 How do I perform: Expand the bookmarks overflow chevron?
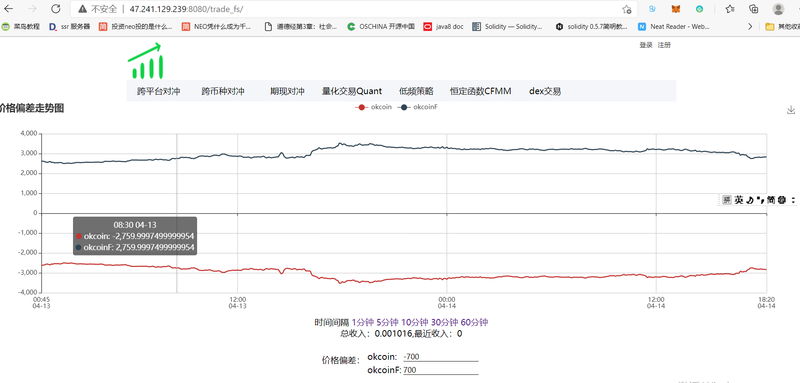pos(749,27)
